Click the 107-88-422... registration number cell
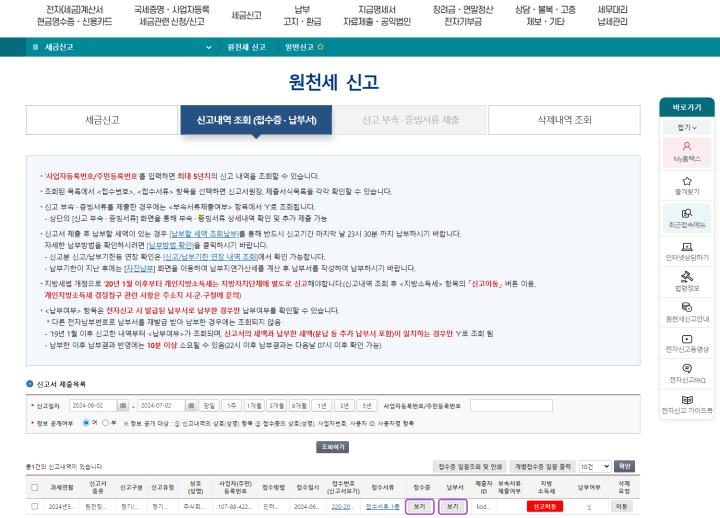720x518 pixels. (x=235, y=507)
